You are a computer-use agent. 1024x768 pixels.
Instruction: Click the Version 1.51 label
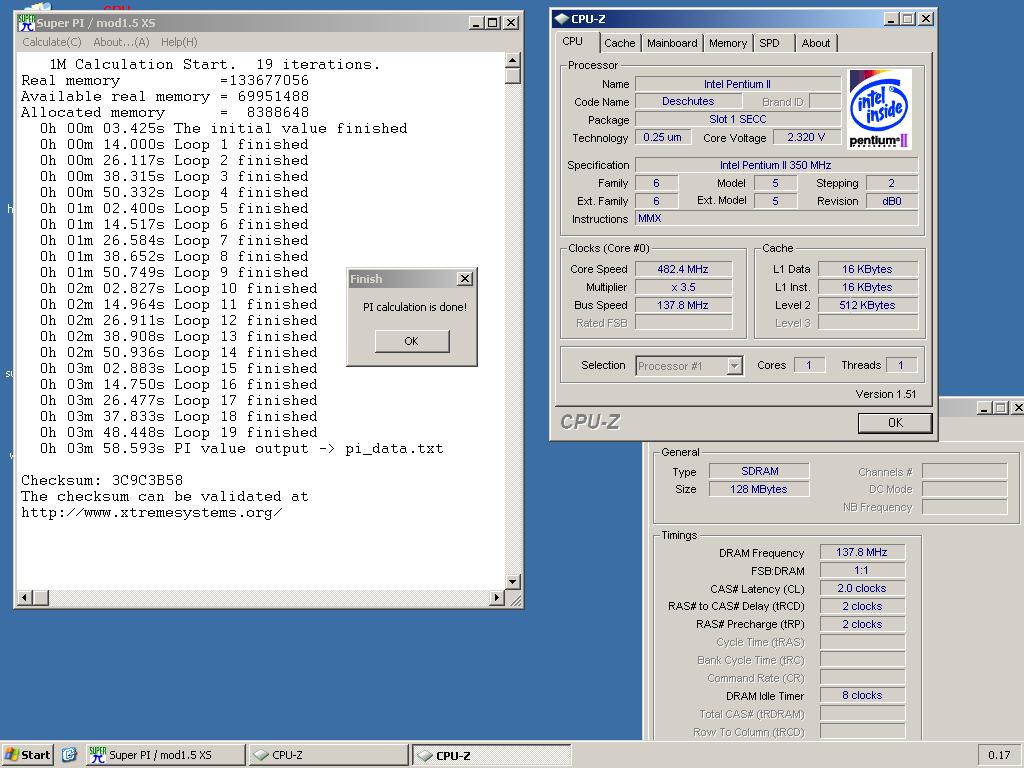click(x=886, y=394)
